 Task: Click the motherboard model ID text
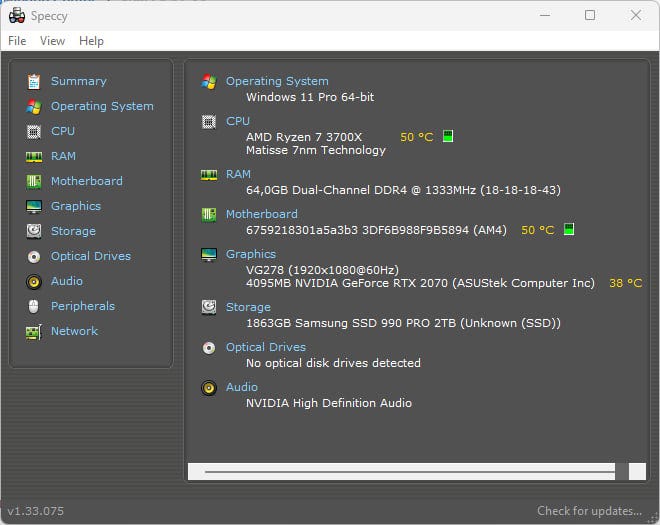376,230
